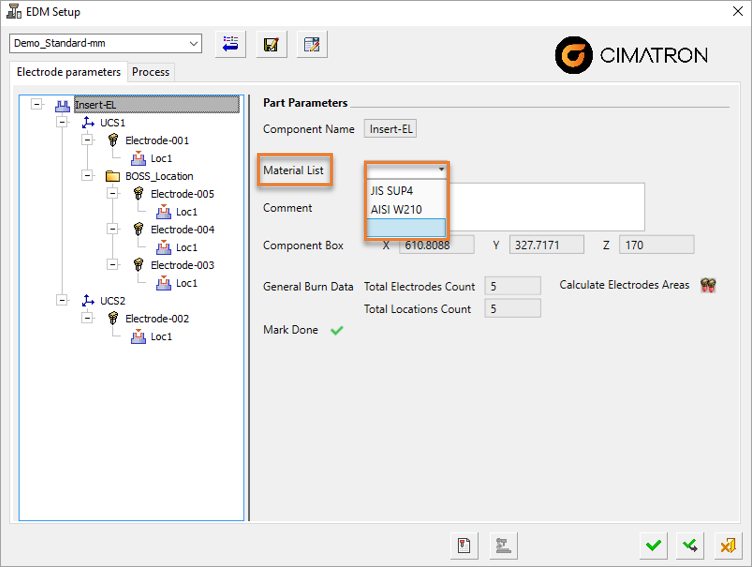Select Electrode-001 in the tree
This screenshot has height=567, width=752.
pos(157,141)
